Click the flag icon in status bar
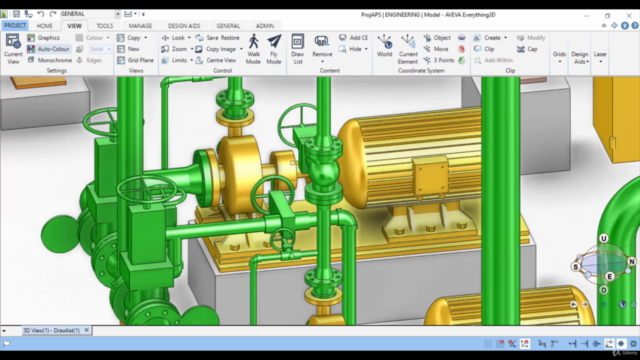The image size is (640, 360). (x=6, y=344)
